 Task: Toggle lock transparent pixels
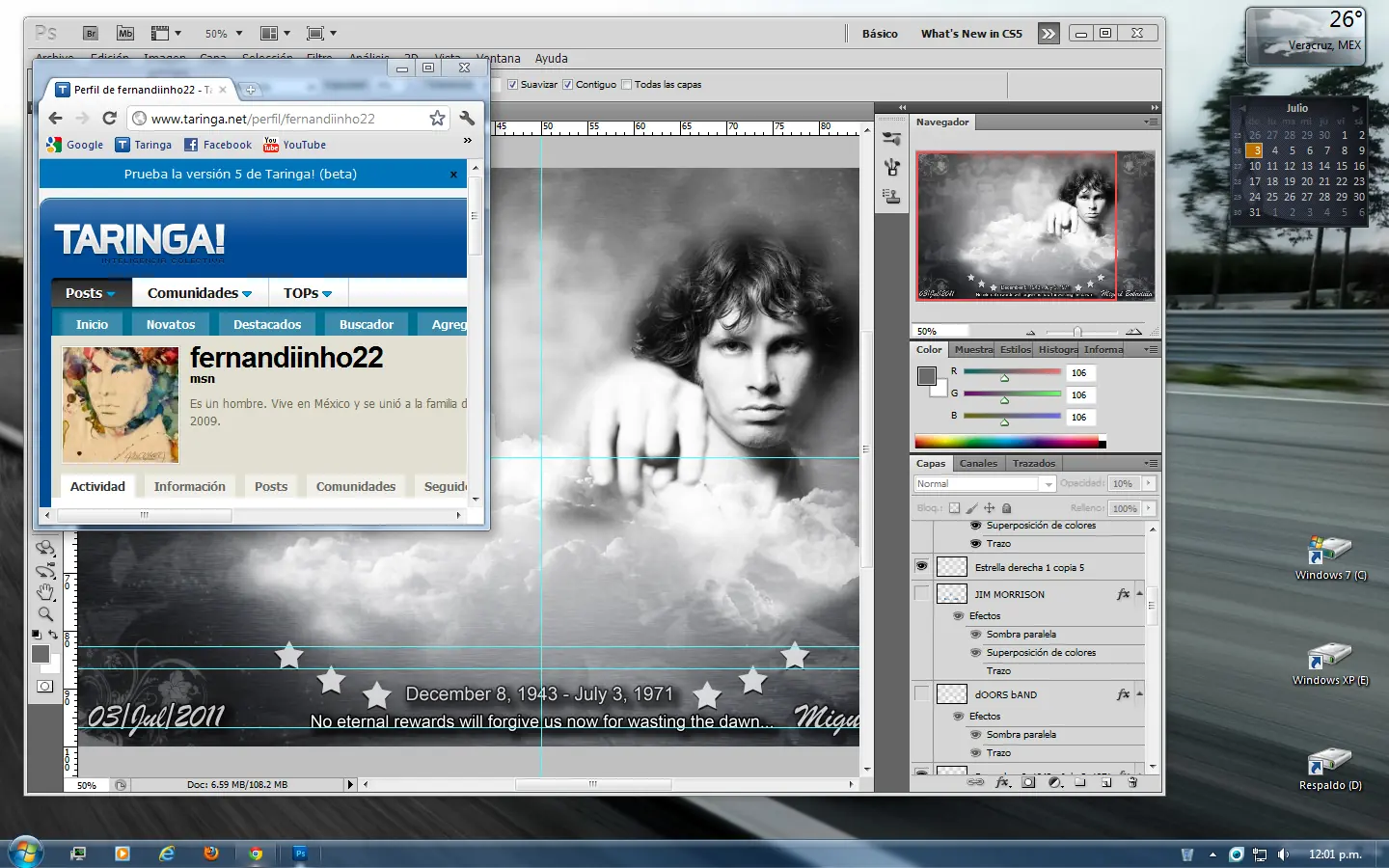click(x=954, y=508)
